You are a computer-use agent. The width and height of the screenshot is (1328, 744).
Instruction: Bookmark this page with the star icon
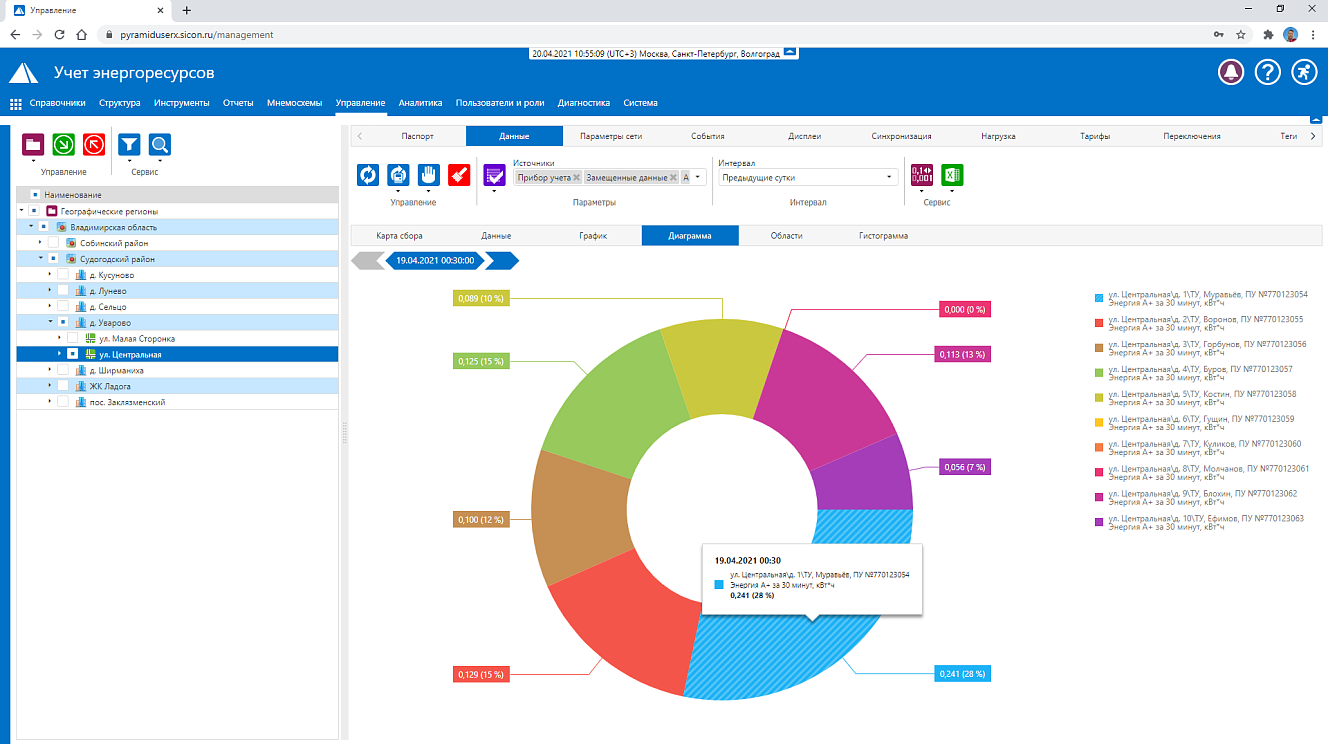coord(1240,34)
